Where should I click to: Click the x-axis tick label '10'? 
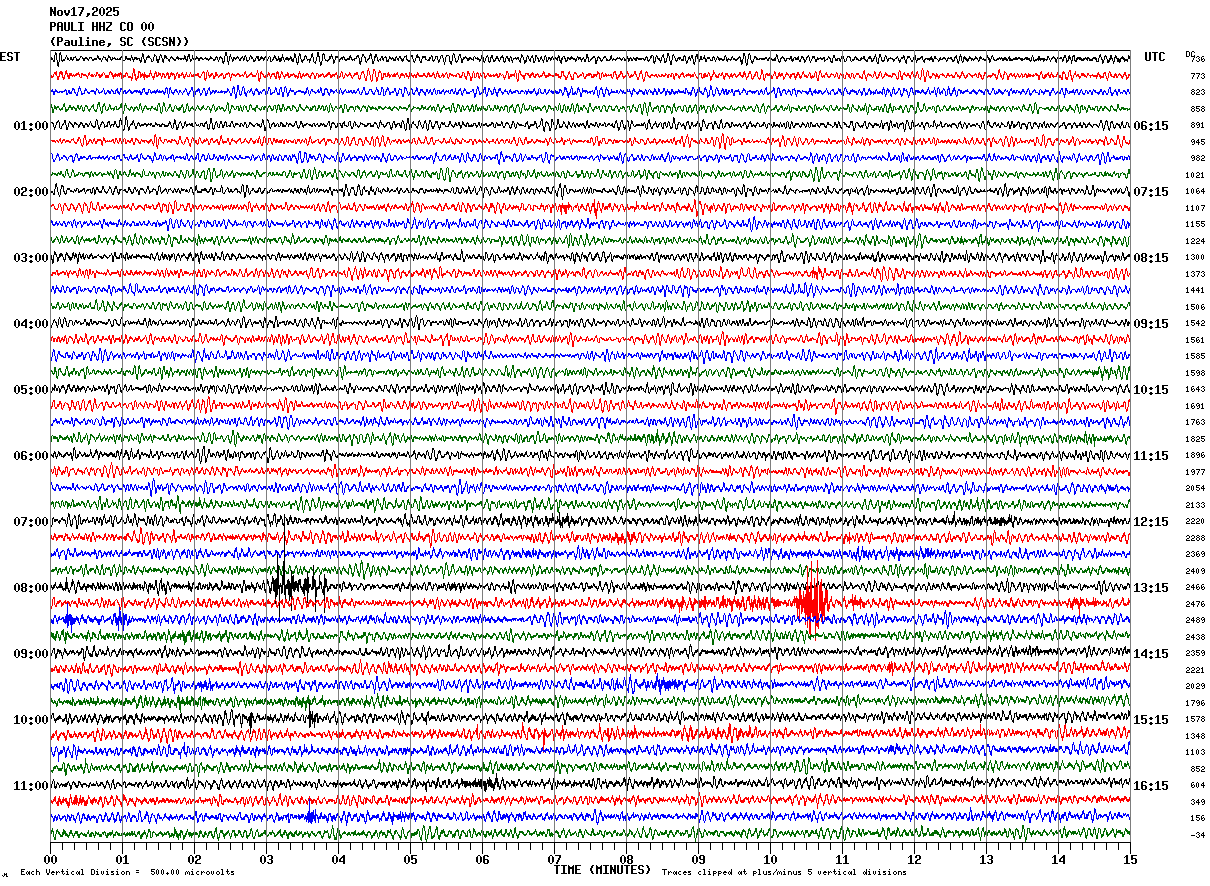coord(770,859)
